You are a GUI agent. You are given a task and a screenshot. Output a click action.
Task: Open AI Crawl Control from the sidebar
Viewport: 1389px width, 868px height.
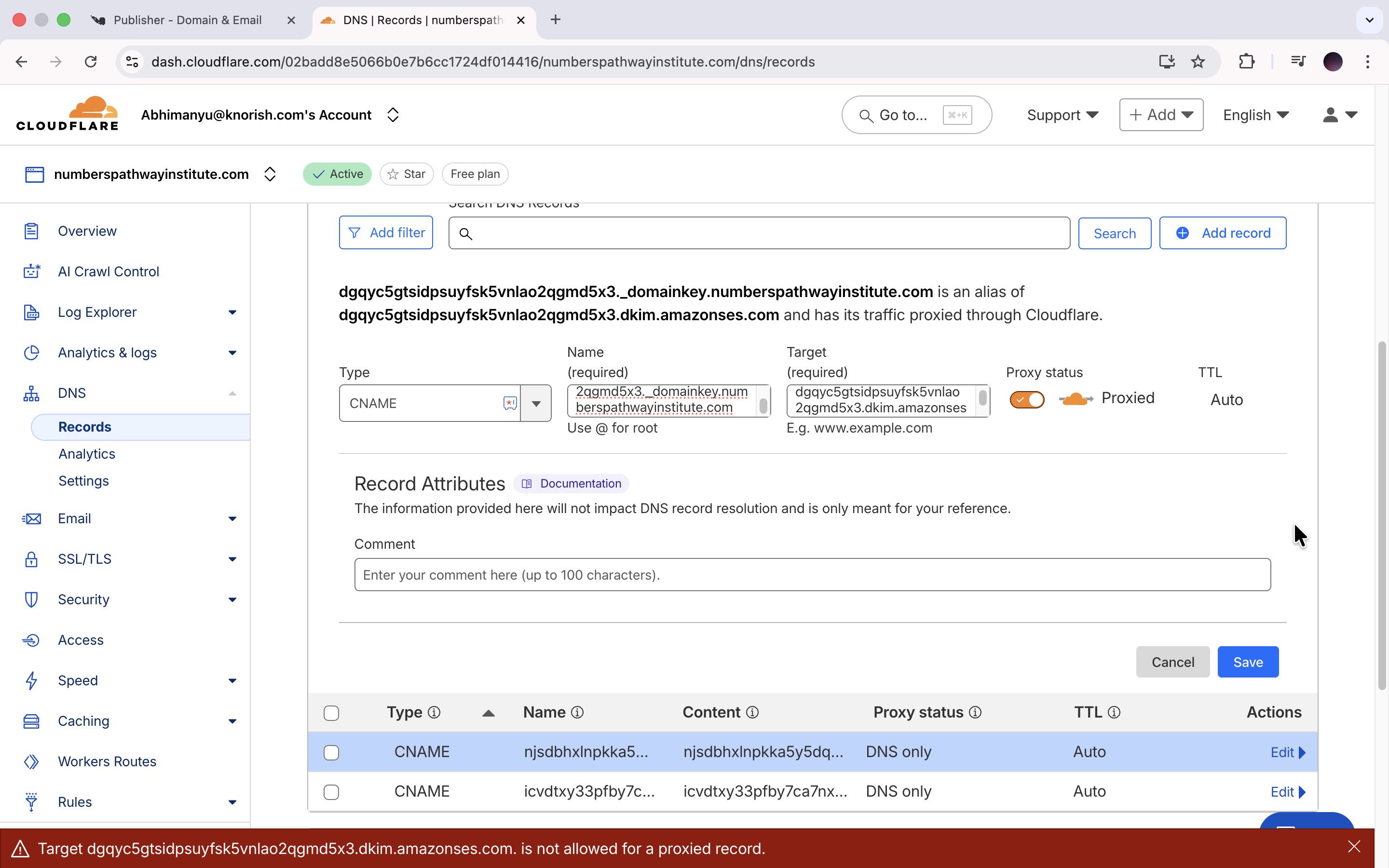tap(108, 271)
